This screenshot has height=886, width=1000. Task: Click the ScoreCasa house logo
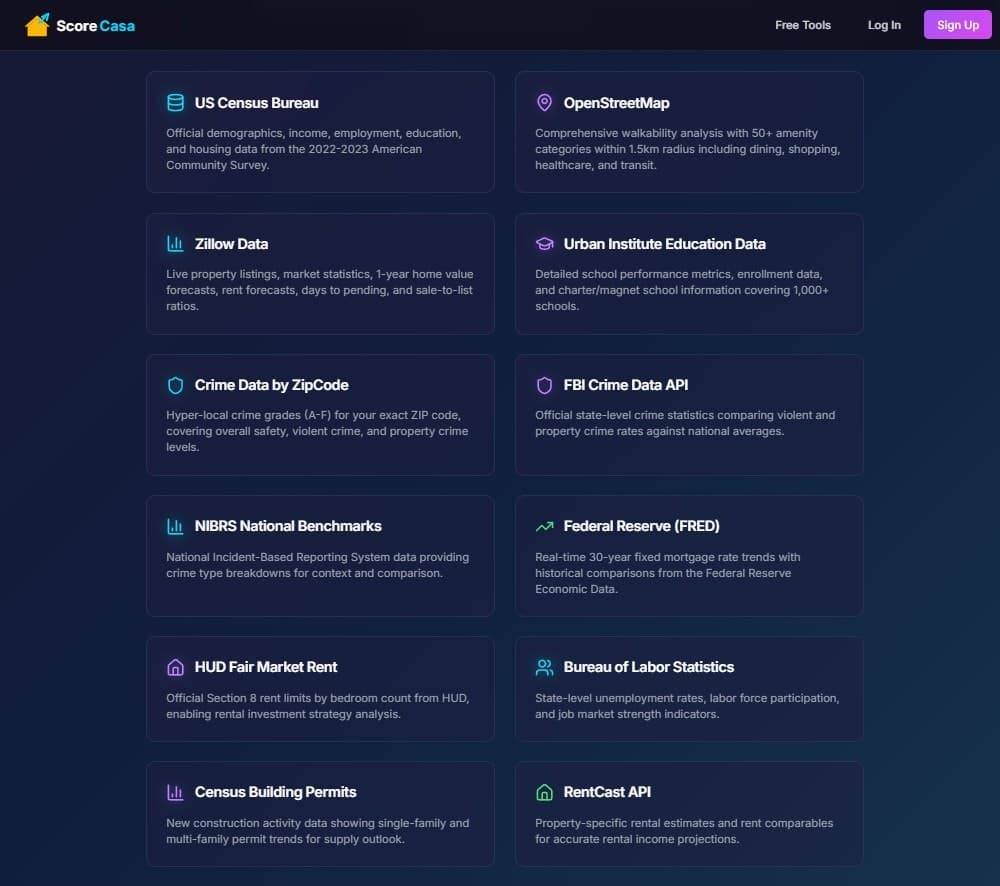38,24
